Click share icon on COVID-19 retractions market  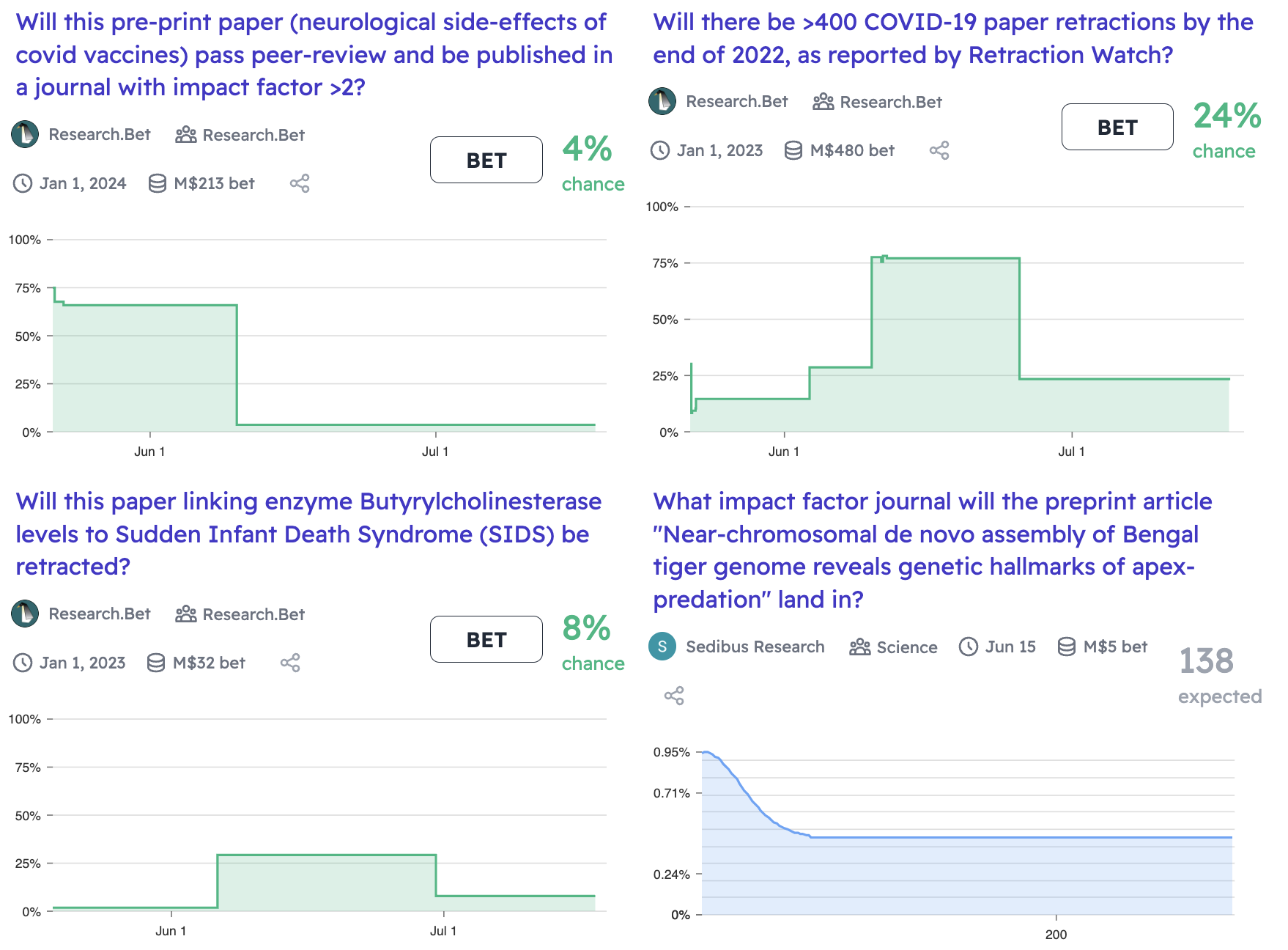click(939, 150)
